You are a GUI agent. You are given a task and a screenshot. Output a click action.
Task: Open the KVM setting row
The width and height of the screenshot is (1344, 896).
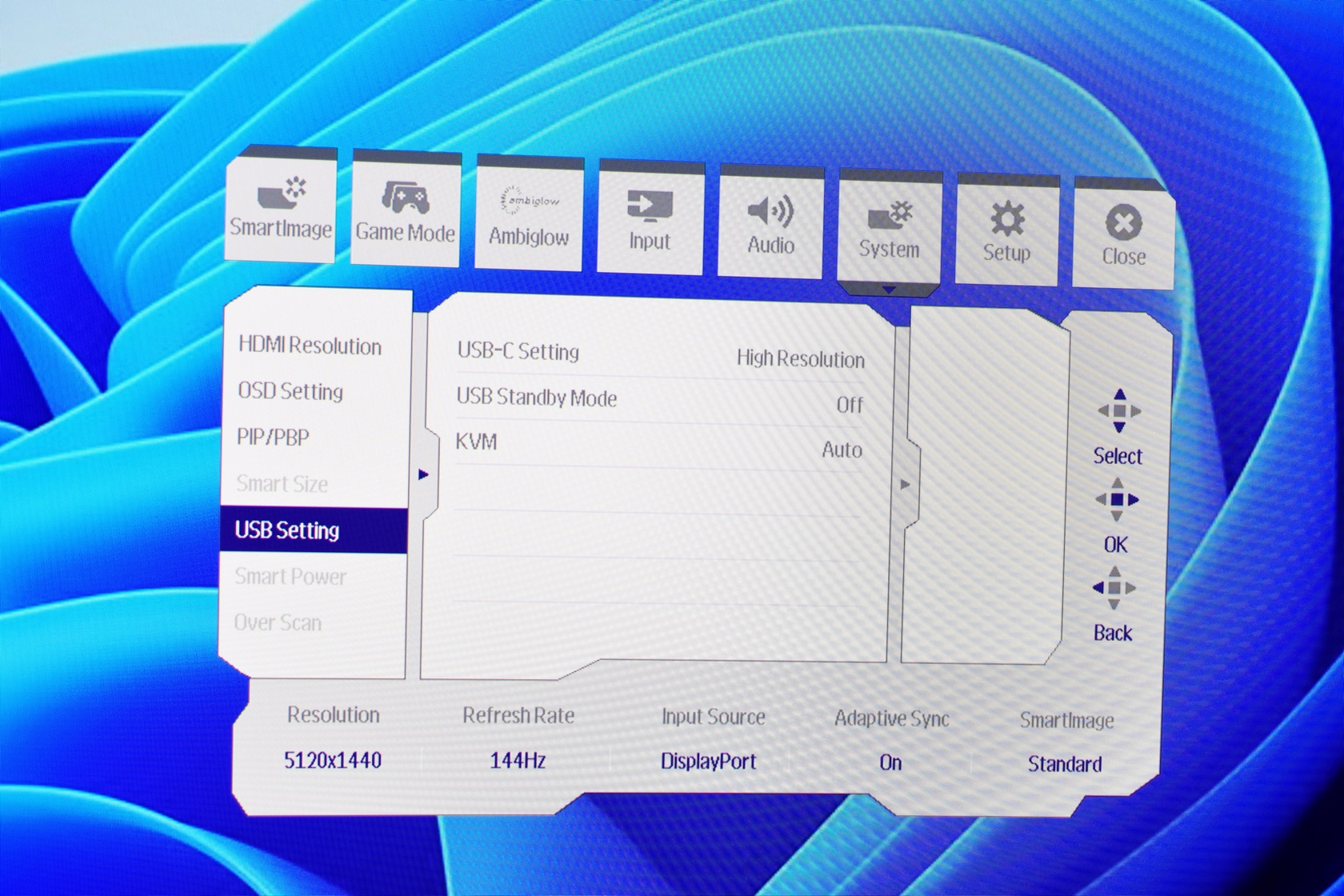coord(658,446)
